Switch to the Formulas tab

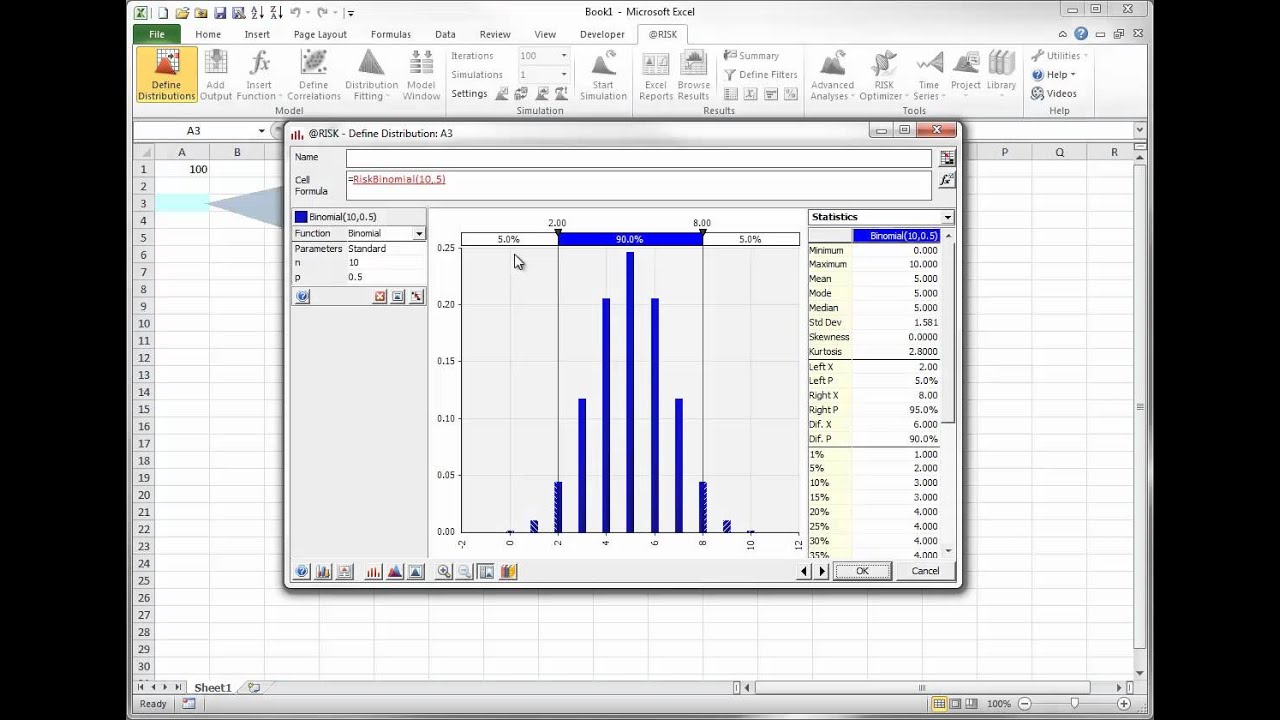[390, 34]
